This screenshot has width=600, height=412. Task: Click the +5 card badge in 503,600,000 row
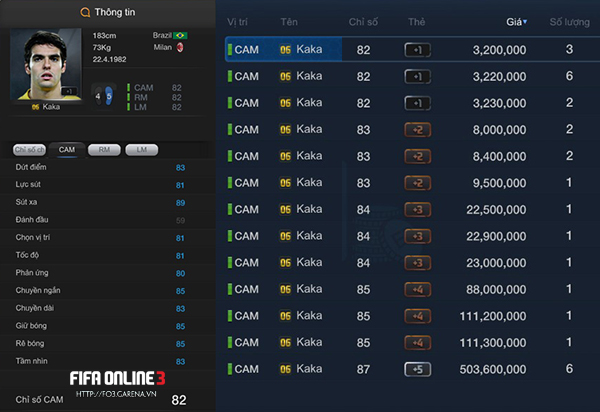[418, 369]
